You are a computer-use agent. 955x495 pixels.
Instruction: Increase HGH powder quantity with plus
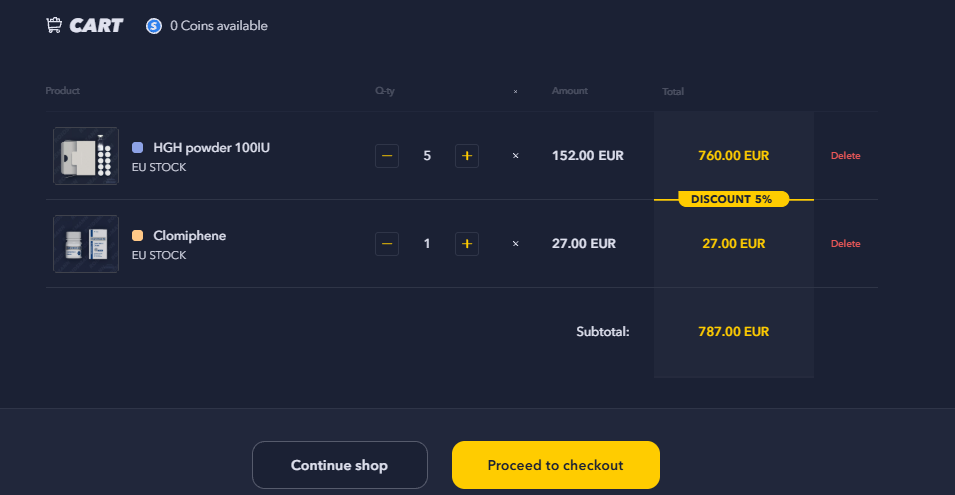[x=466, y=156]
